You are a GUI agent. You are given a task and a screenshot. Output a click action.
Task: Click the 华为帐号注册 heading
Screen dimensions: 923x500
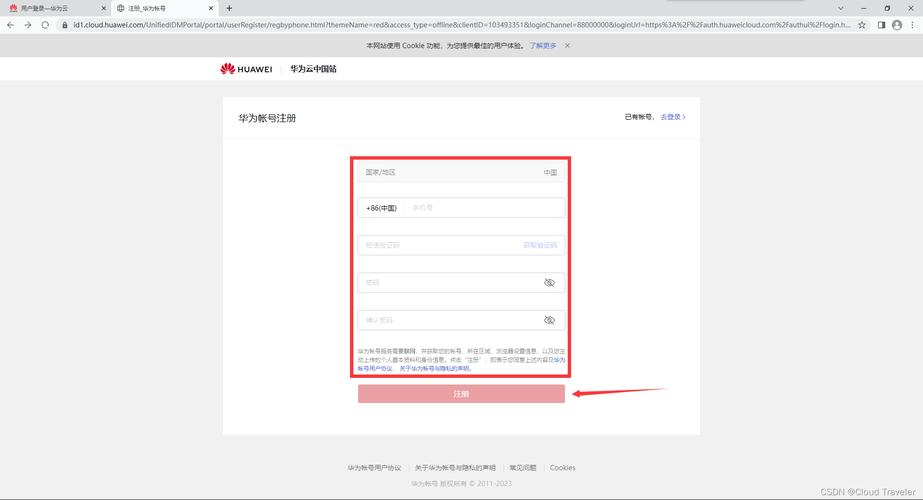[x=267, y=118]
